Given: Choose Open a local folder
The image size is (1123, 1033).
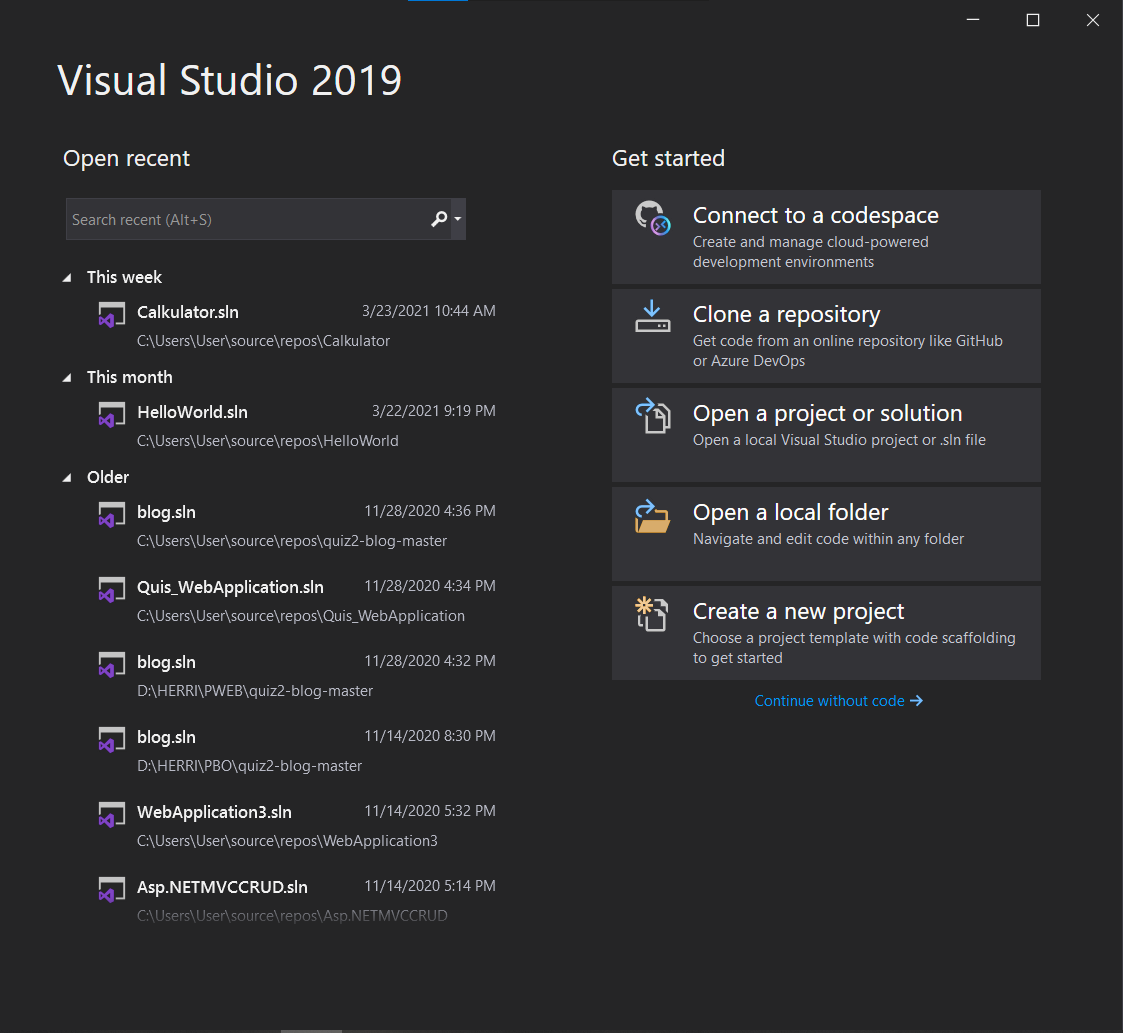Looking at the screenshot, I should 826,534.
